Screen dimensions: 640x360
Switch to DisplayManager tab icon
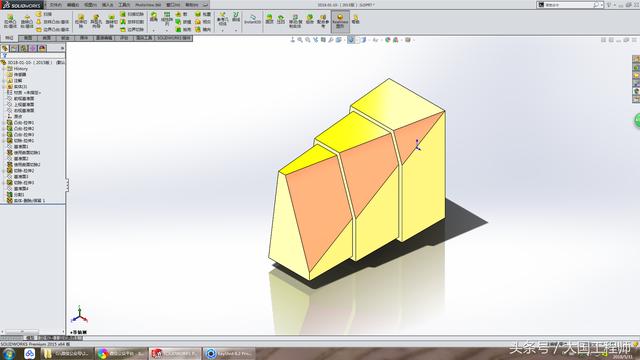42,48
